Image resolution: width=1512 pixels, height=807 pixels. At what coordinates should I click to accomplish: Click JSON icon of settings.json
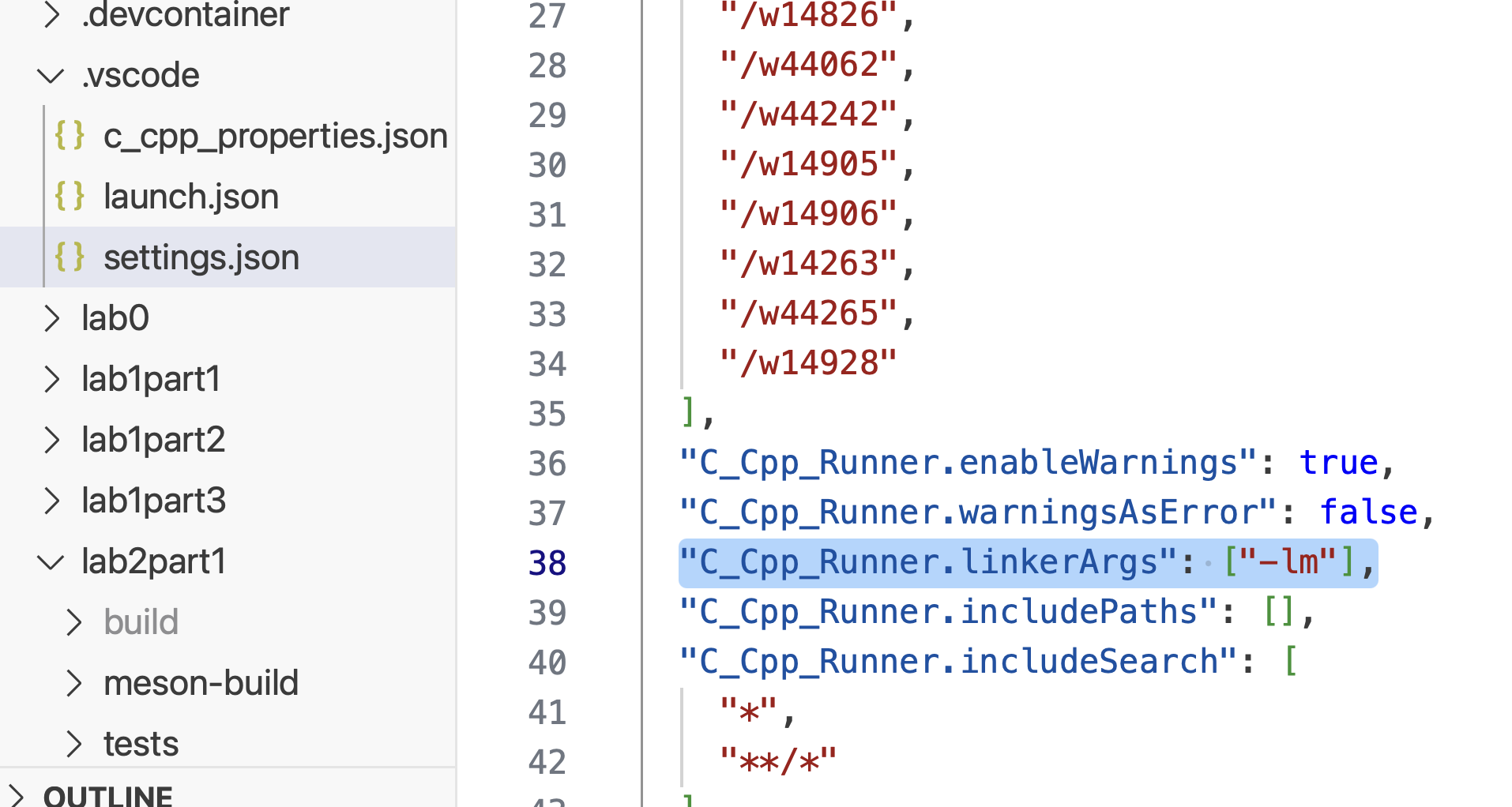tap(70, 257)
